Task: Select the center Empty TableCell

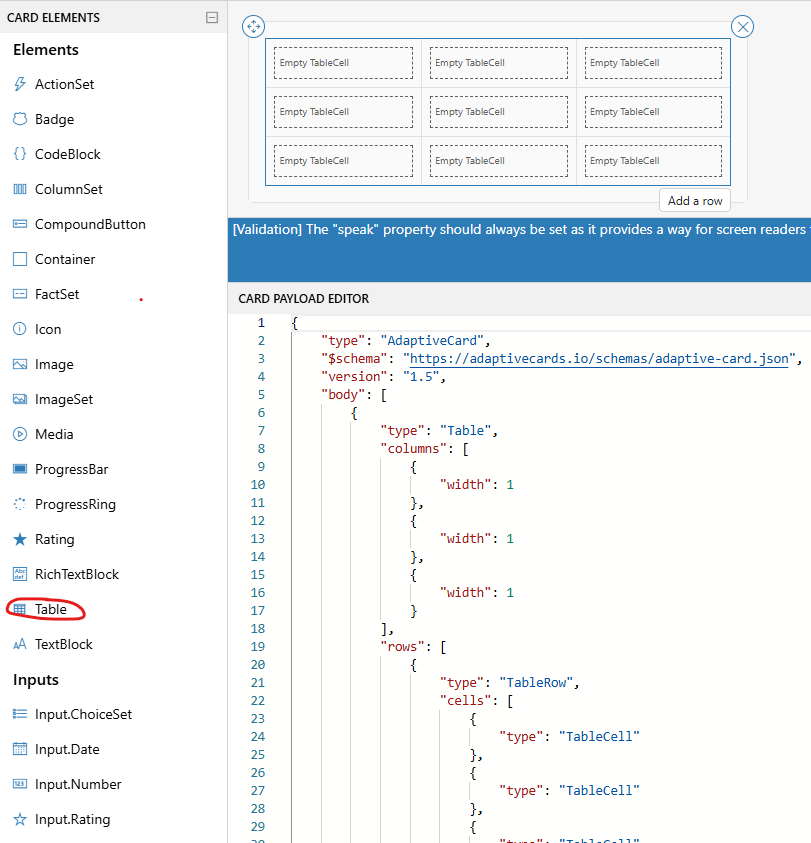Action: pos(499,112)
